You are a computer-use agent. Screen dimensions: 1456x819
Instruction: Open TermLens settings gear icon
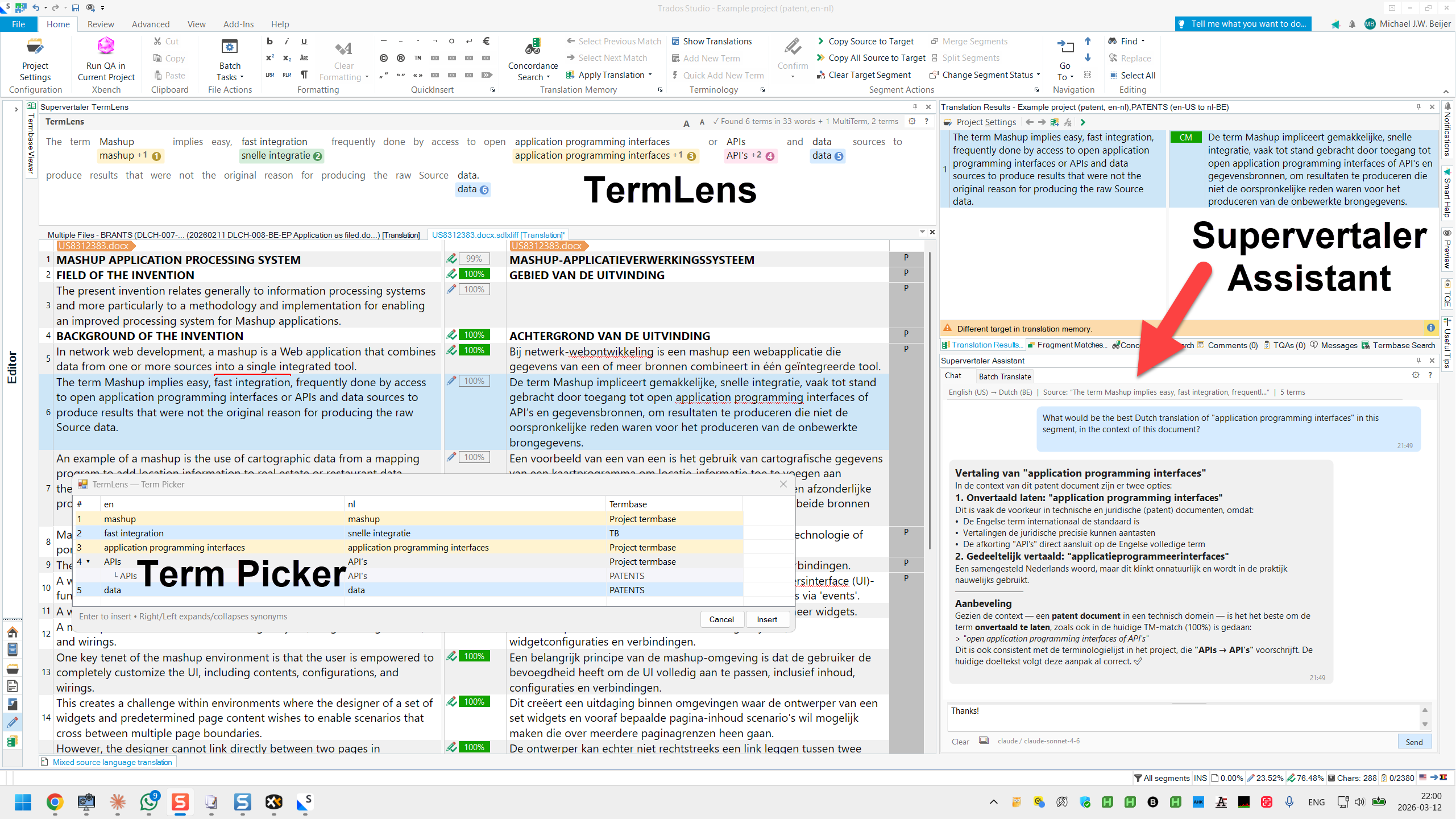(x=912, y=121)
